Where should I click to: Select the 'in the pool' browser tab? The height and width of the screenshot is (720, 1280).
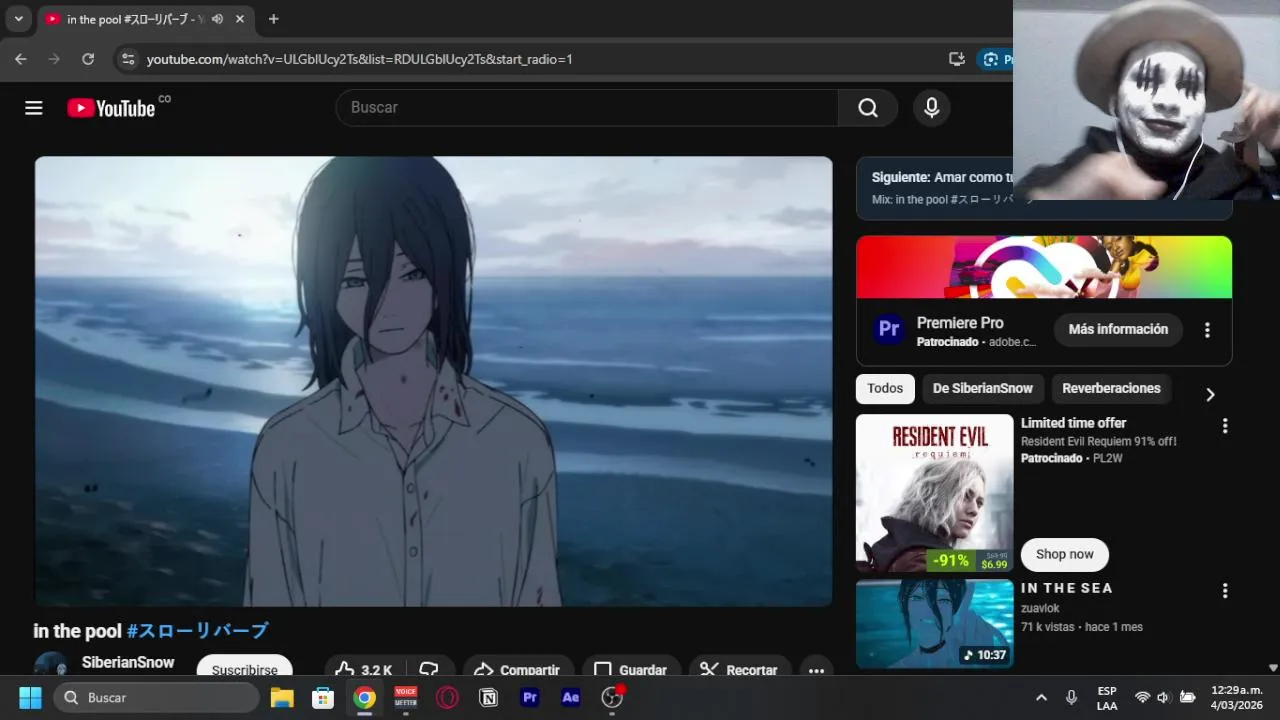tap(146, 19)
